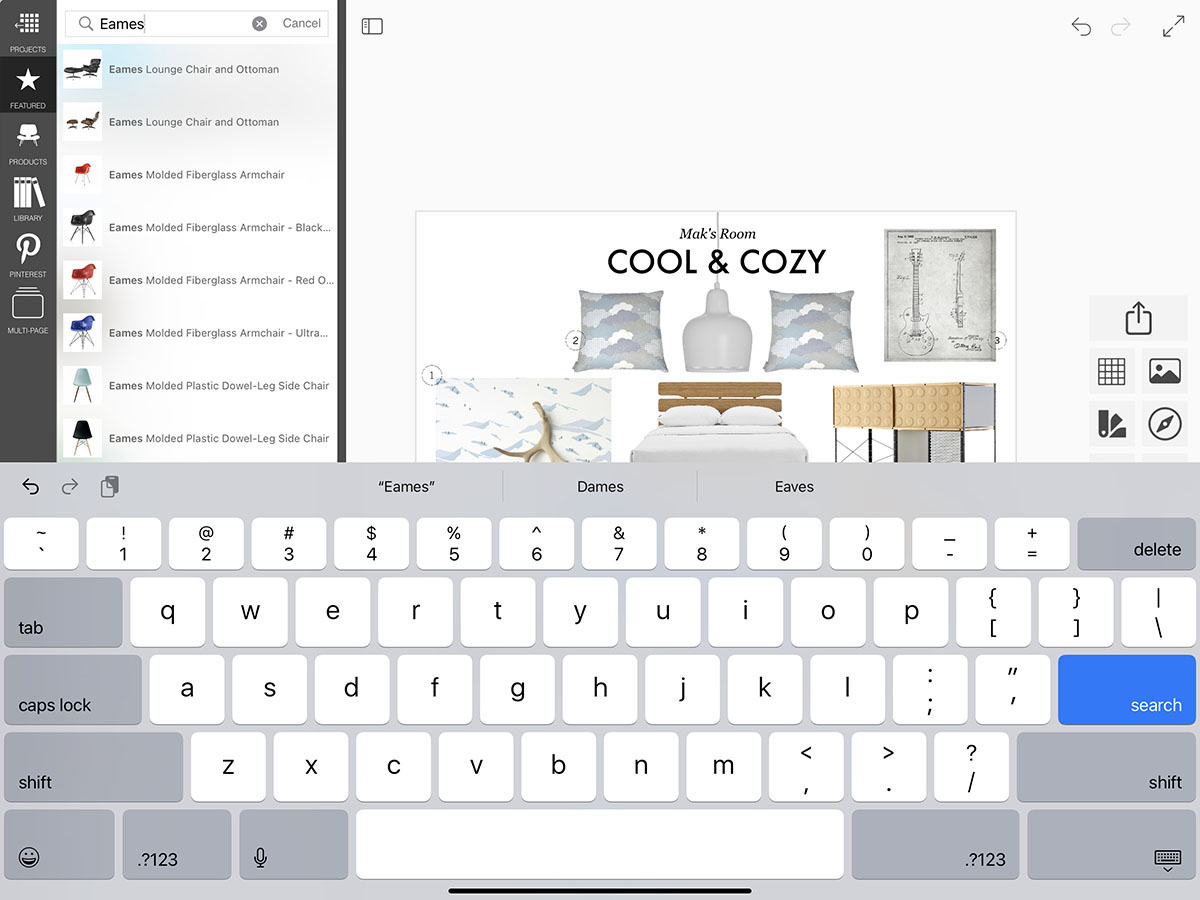Open the Products chair icon
This screenshot has height=900, width=1200.
[x=28, y=141]
